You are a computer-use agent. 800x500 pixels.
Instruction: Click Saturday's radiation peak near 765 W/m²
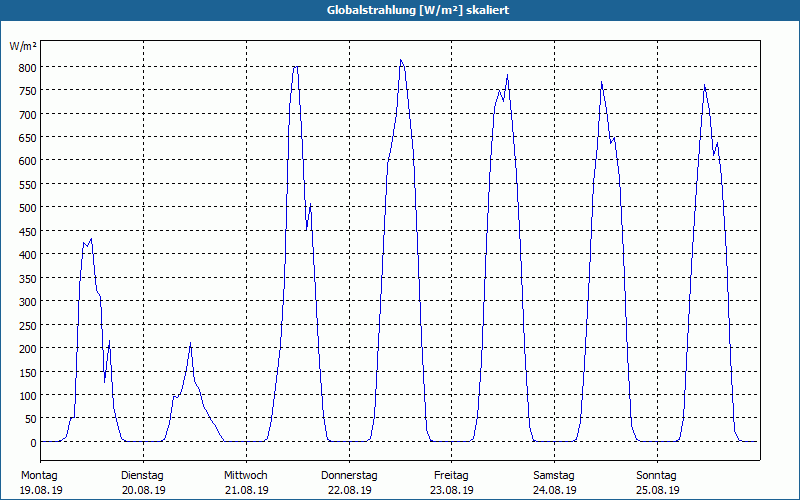tap(602, 82)
